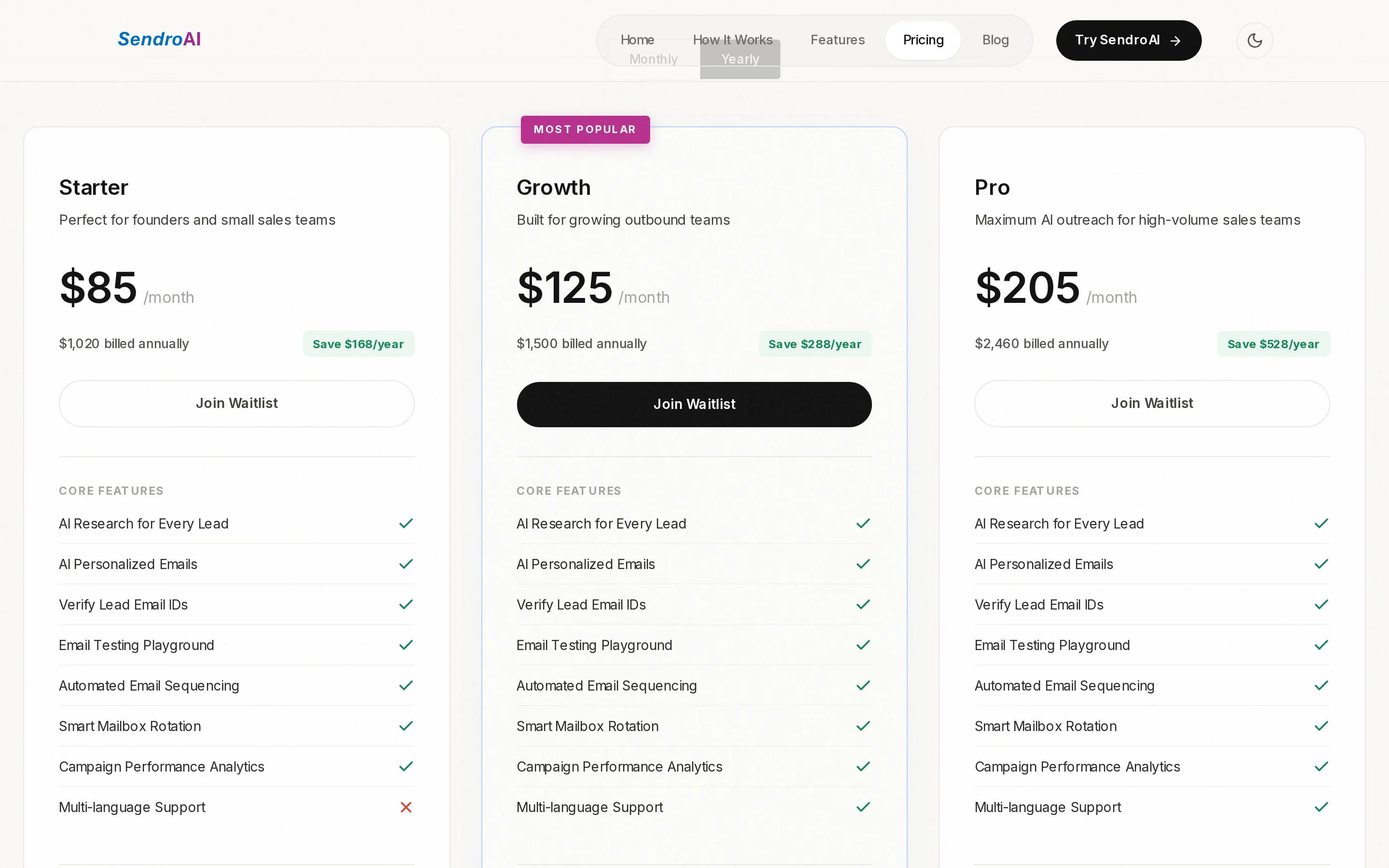Screen dimensions: 1389x868
Task: Click Growth's AI Personalized Emails checkmark
Action: tap(863, 564)
